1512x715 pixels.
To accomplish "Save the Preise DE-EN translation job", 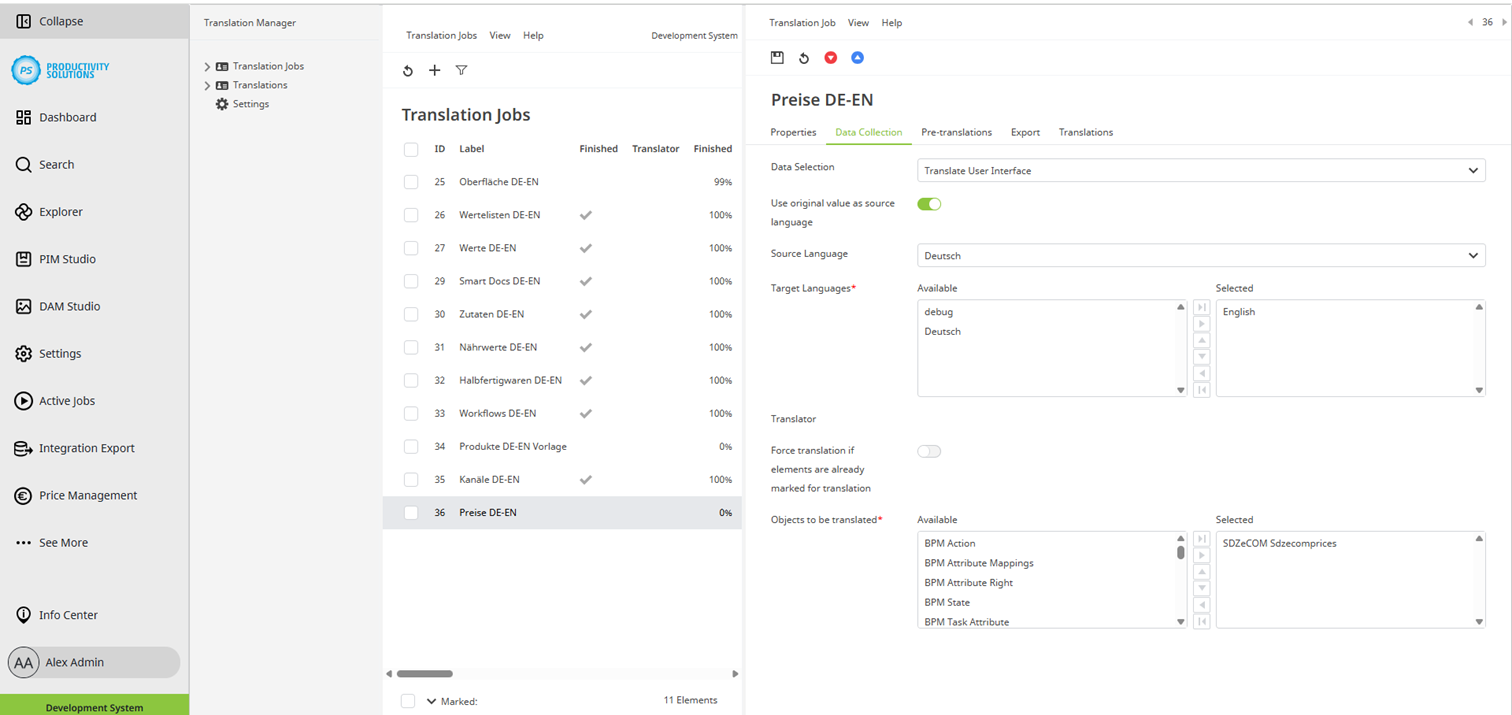I will point(777,57).
